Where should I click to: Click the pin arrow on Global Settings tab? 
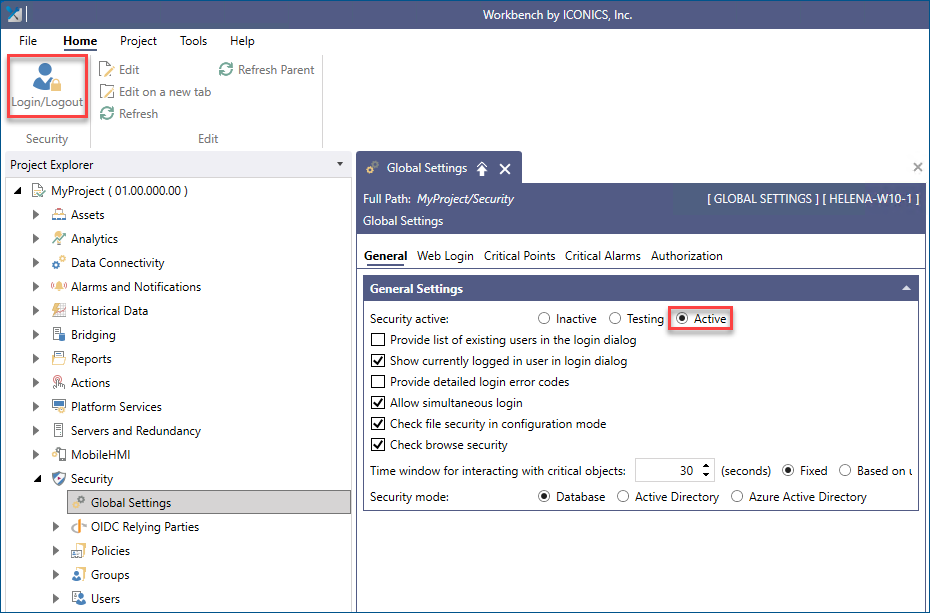482,169
